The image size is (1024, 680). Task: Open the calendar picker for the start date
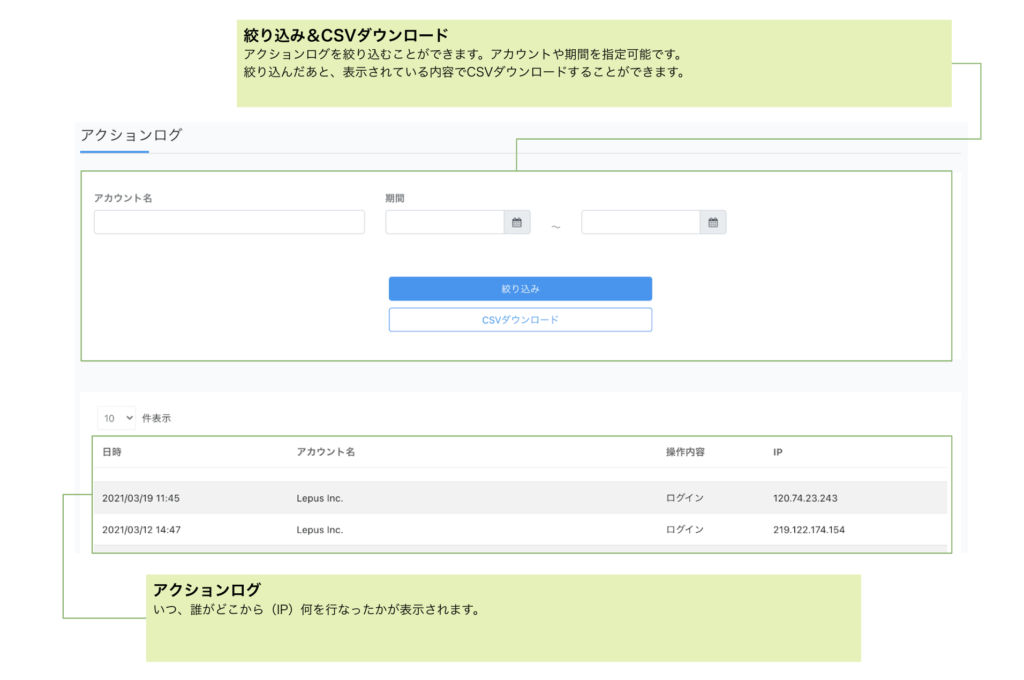pos(517,222)
